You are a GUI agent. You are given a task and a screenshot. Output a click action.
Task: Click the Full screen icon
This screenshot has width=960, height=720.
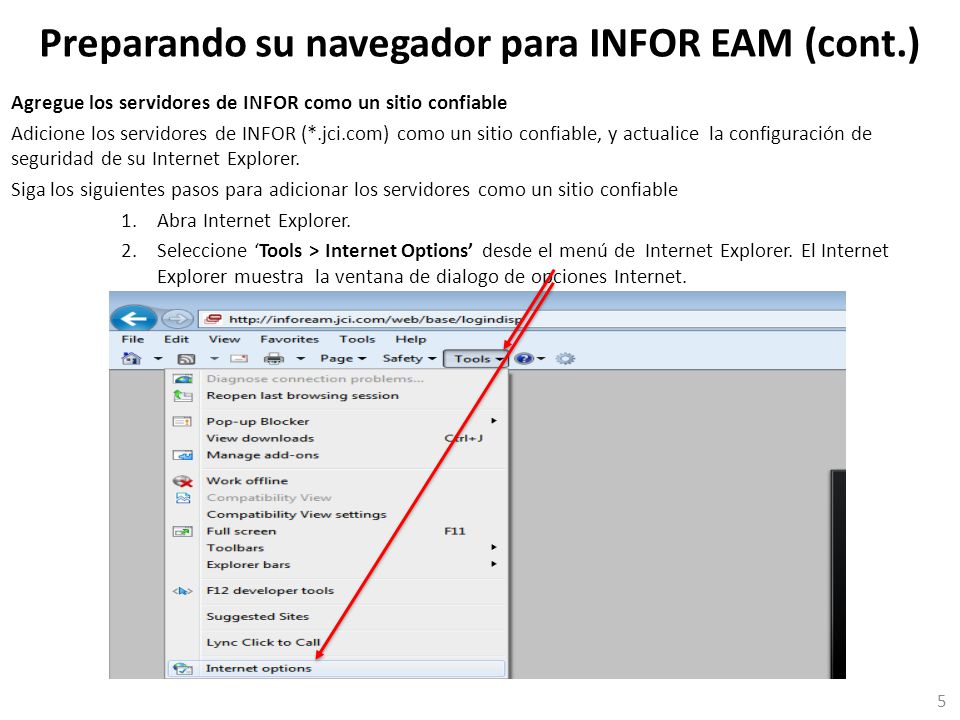pyautogui.click(x=182, y=531)
